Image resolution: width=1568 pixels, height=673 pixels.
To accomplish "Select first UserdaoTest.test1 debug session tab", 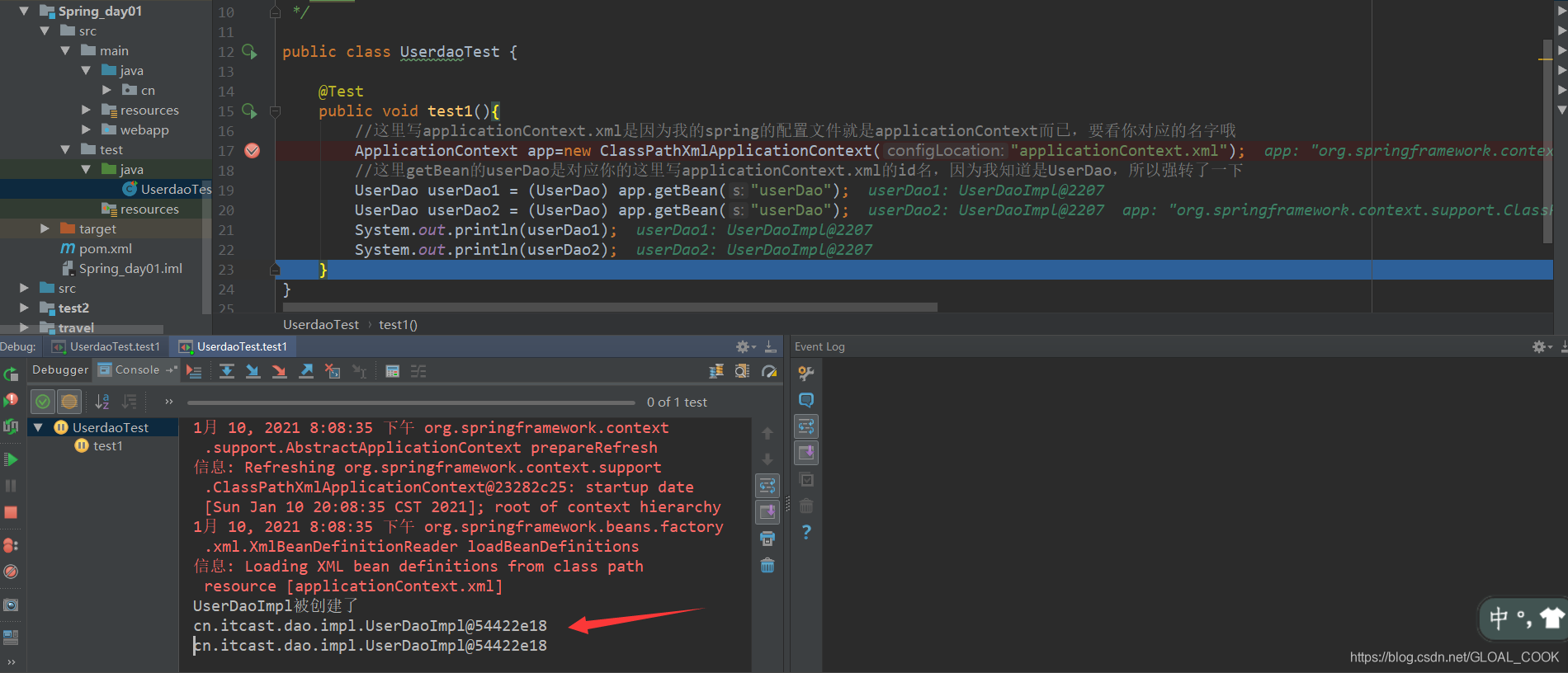I will [x=106, y=347].
